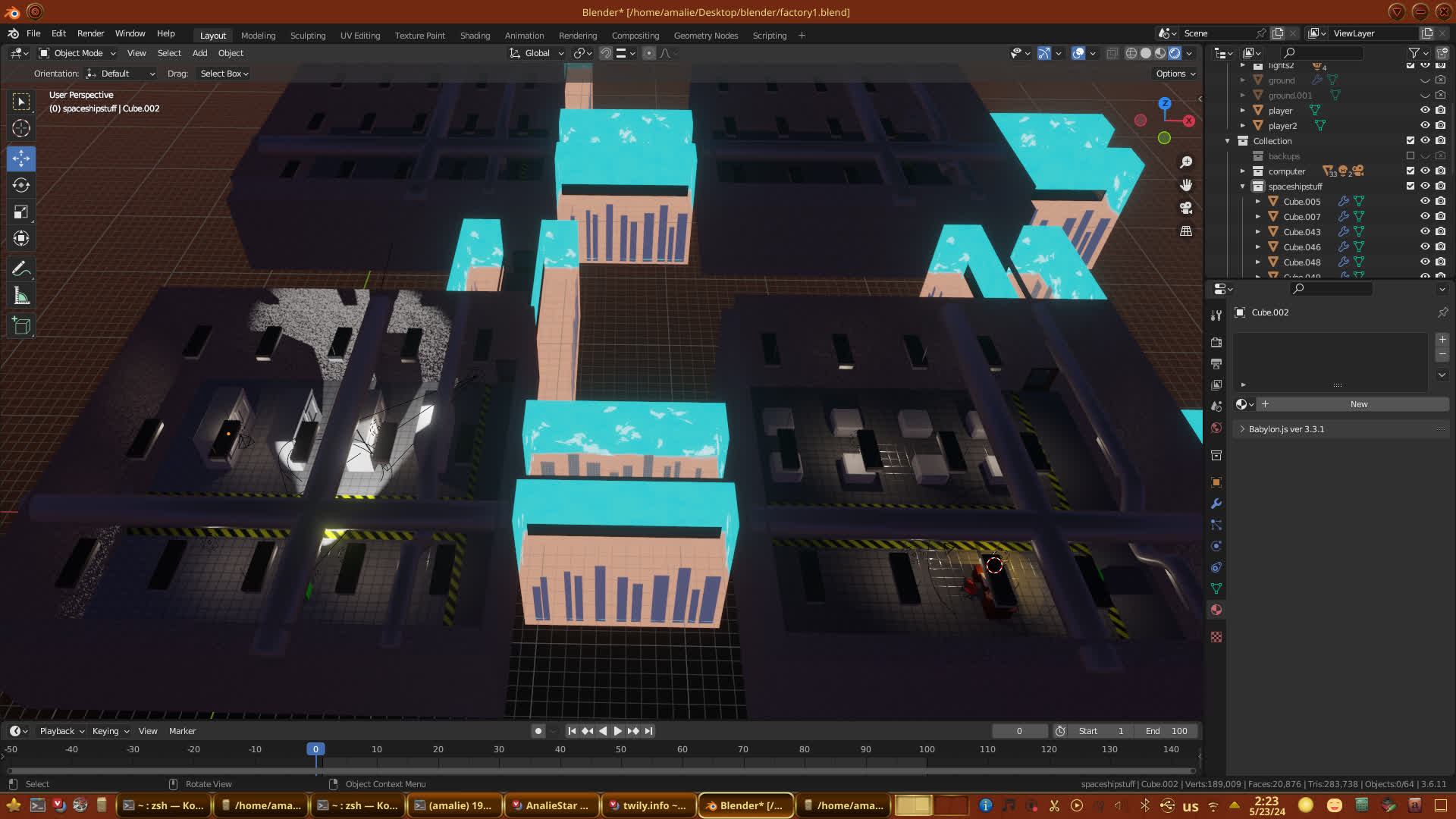The image size is (1456, 819).
Task: Open the Modifiers wrench properties tab
Action: click(1216, 504)
